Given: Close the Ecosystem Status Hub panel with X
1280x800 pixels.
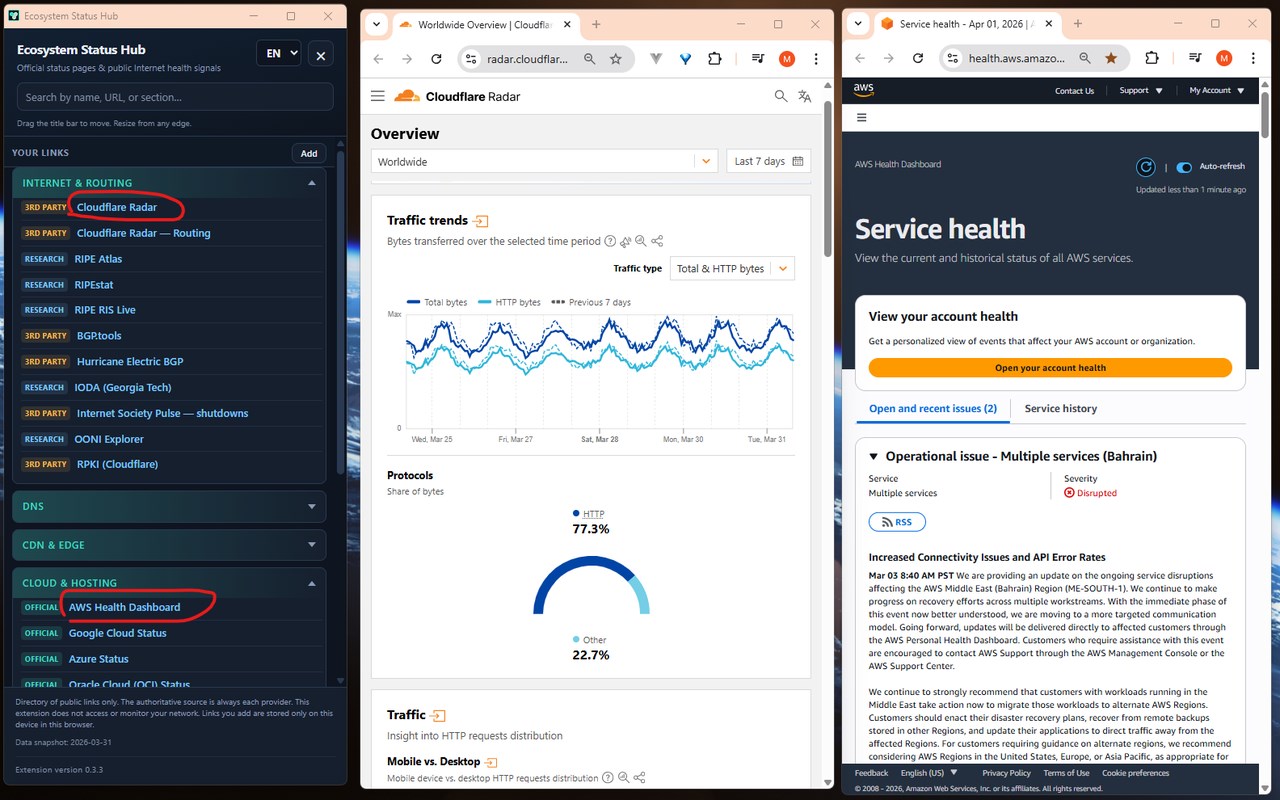Looking at the screenshot, I should click(320, 56).
